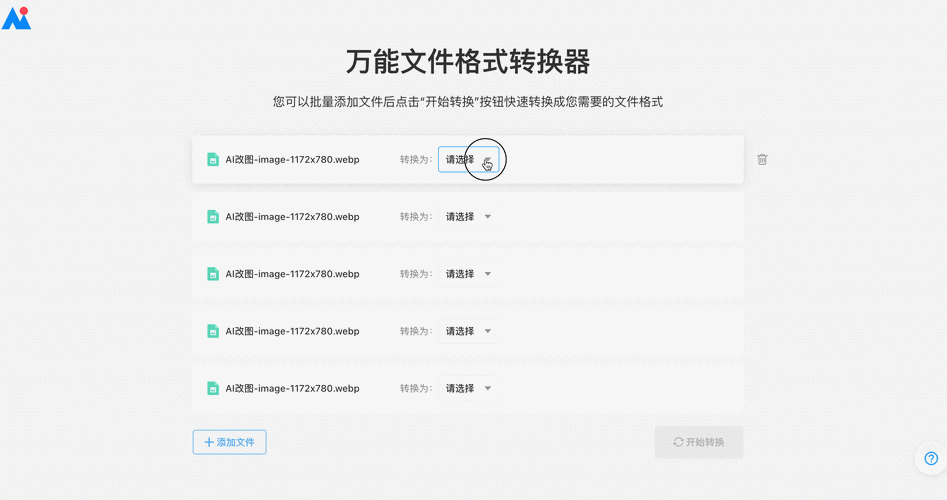This screenshot has height=500, width=947.
Task: Select the fourth row's AI改图-image-1172x780.webp filename
Action: pos(292,331)
